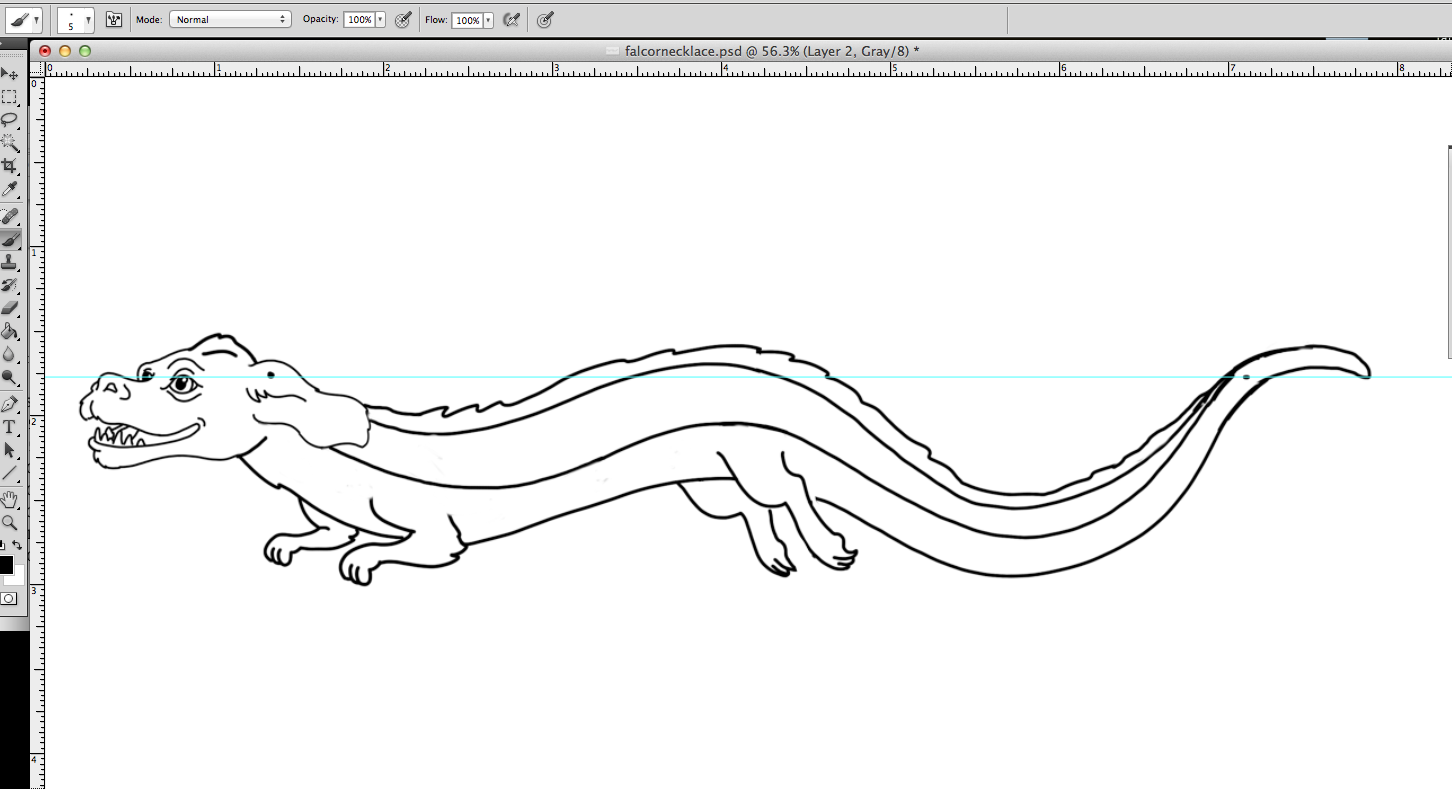The image size is (1452, 789).
Task: Select the Eraser tool
Action: tap(10, 308)
